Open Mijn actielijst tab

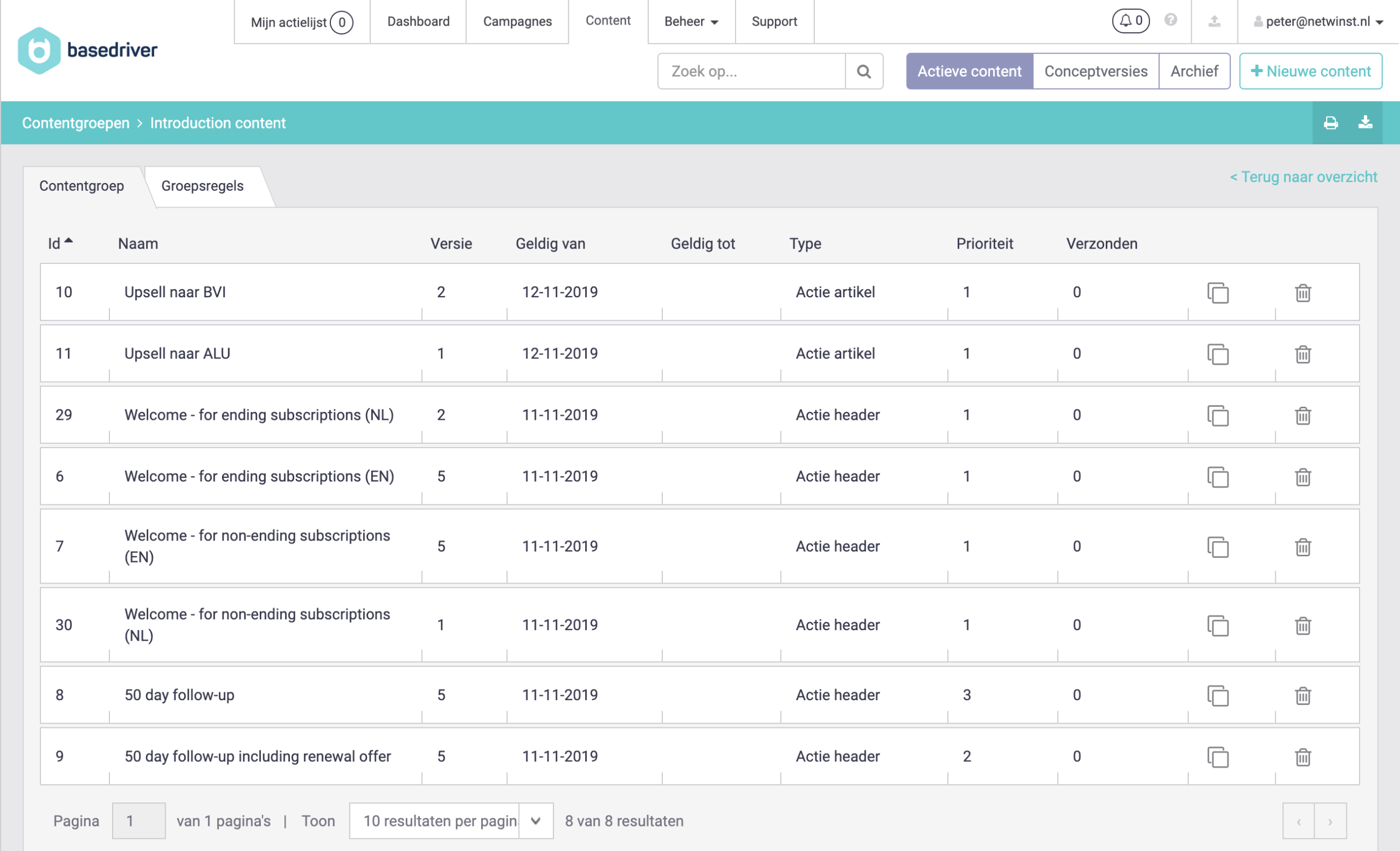coord(302,21)
